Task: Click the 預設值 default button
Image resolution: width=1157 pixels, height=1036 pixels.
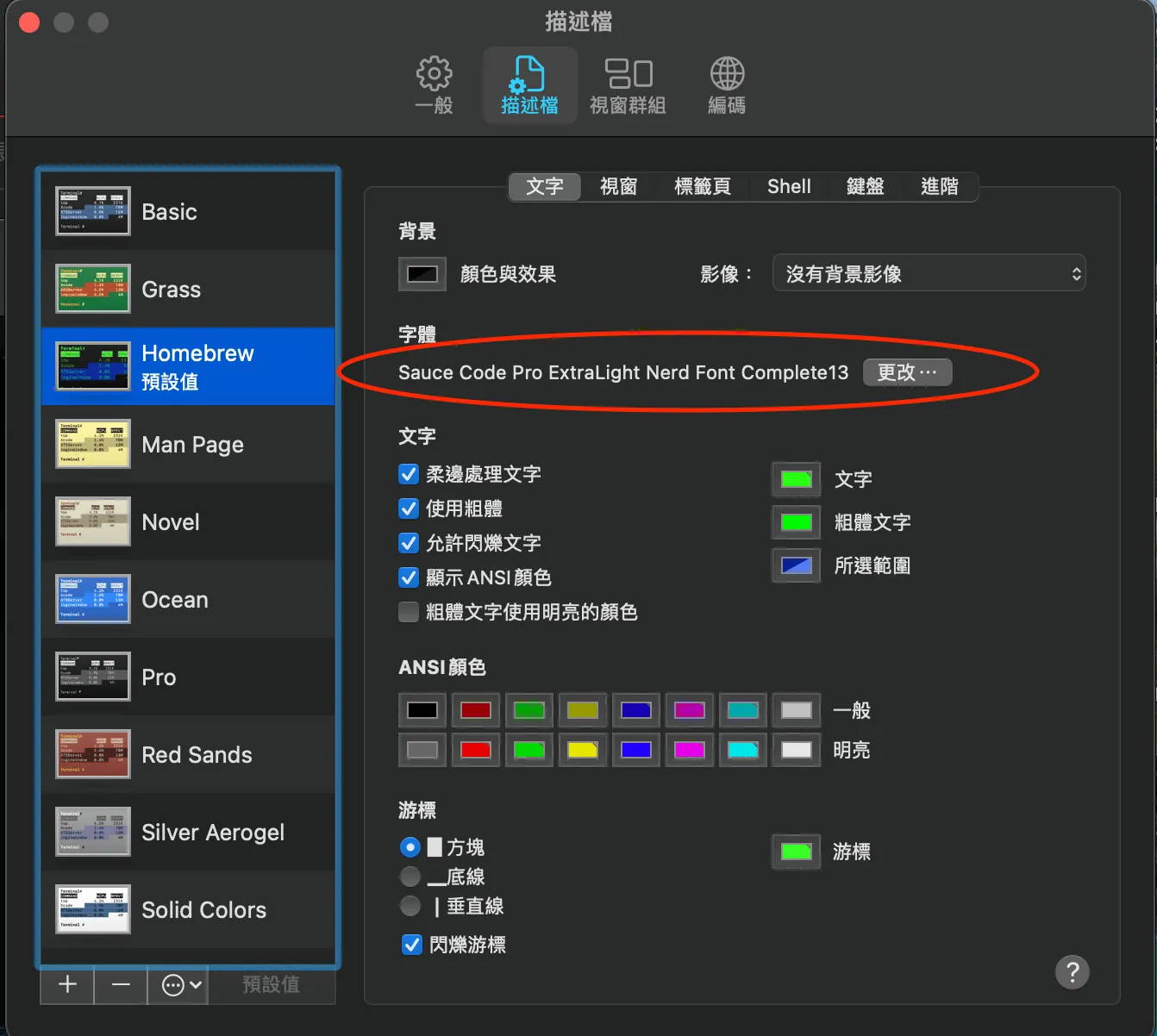Action: click(271, 984)
